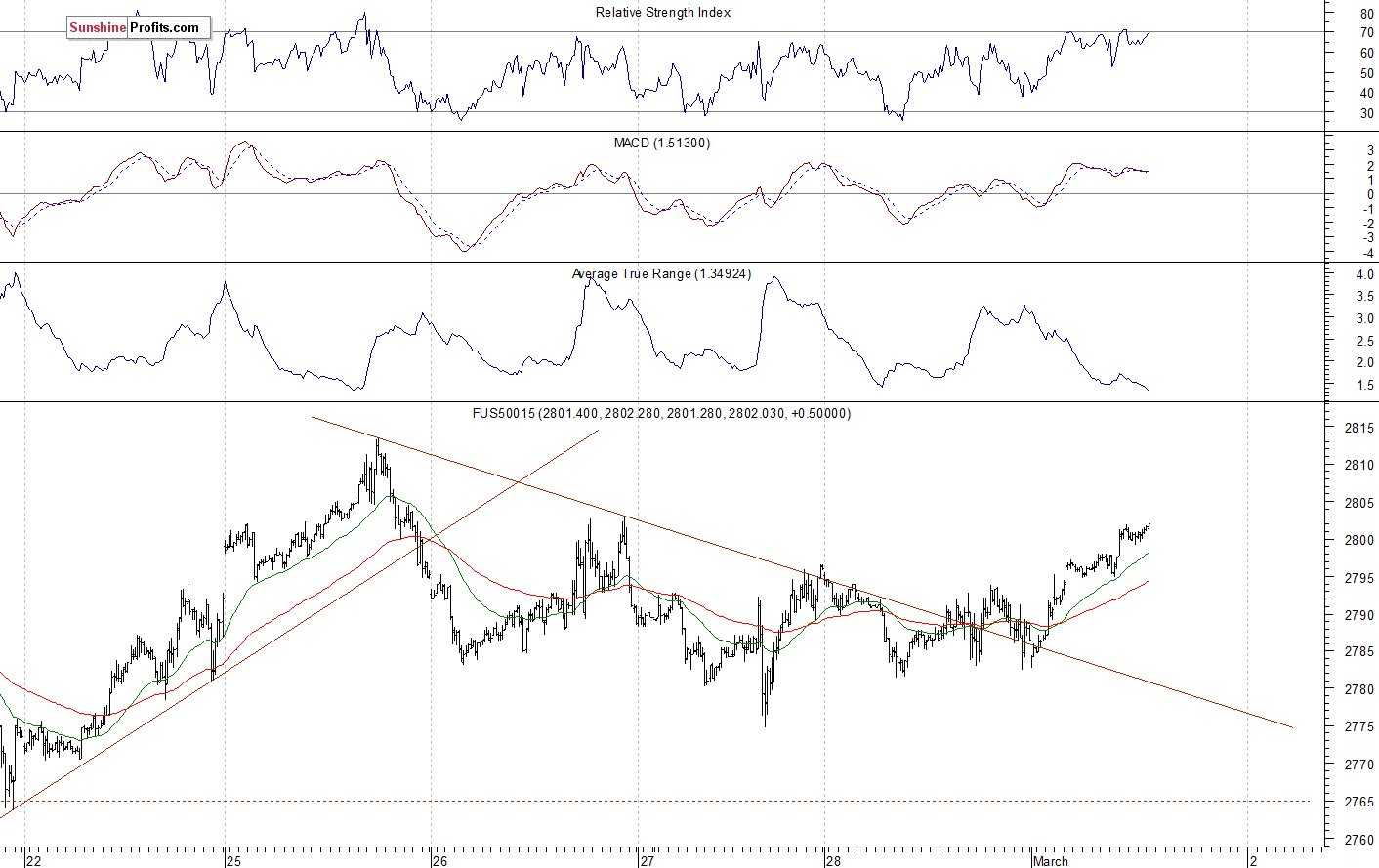Click the March label on the date axis
Viewport: 1379px width, 868px height.
tap(1051, 861)
